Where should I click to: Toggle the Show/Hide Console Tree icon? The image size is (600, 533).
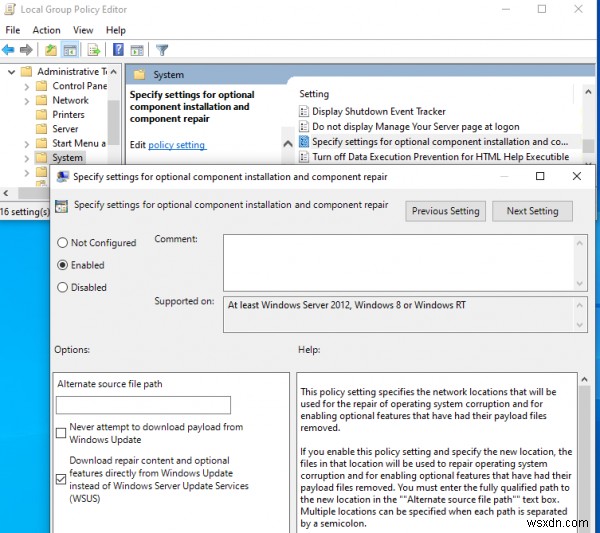(70, 50)
